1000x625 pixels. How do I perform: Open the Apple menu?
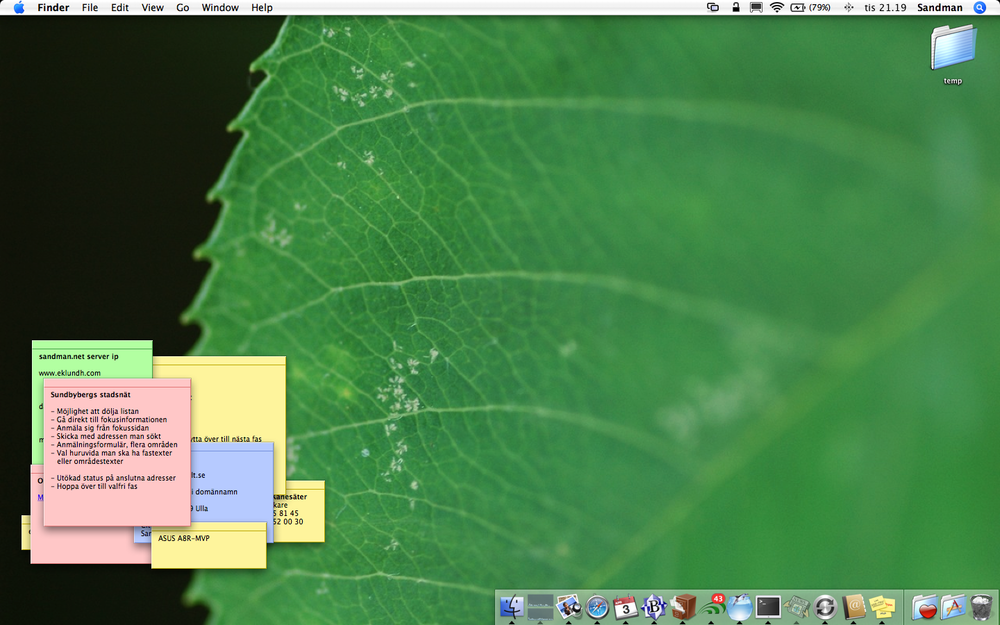(18, 7)
